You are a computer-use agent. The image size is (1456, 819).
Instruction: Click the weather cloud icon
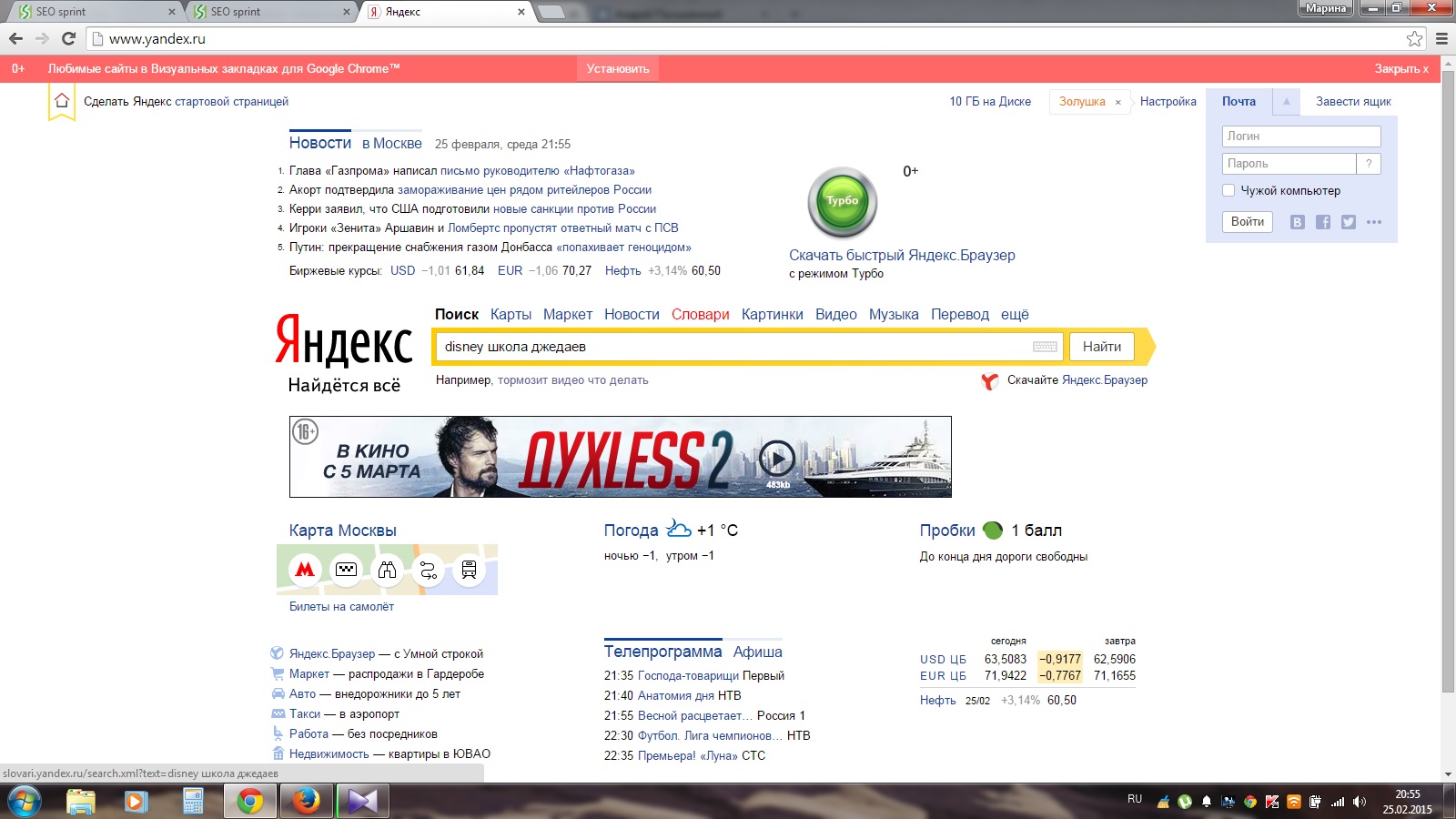coord(679,528)
